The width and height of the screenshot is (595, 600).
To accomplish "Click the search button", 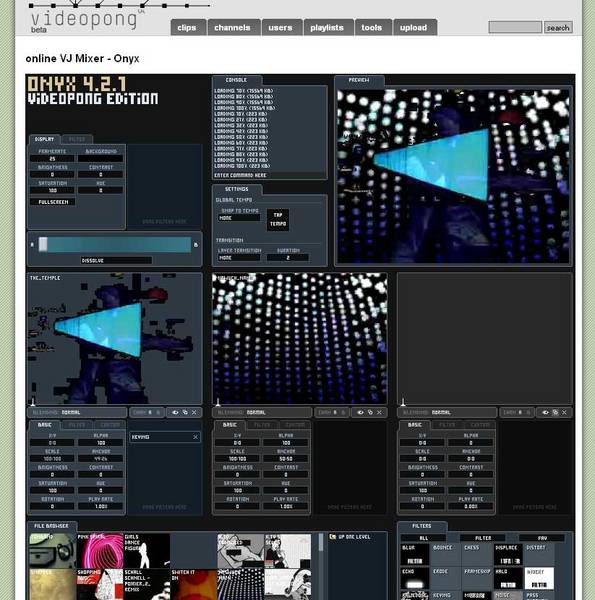I will pos(558,28).
